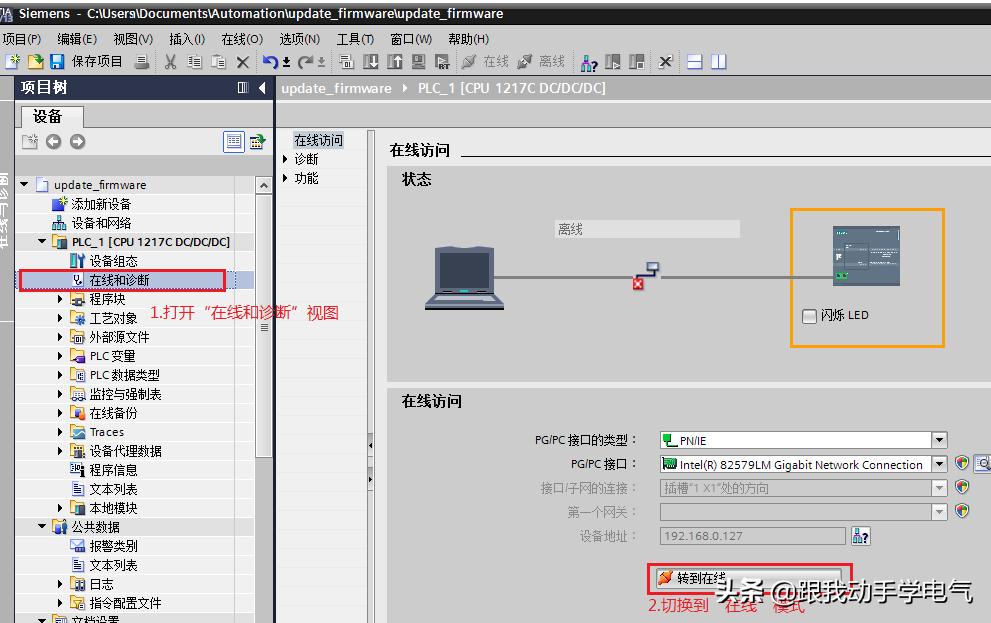
Task: Navigate forward in project tree
Action: point(77,142)
